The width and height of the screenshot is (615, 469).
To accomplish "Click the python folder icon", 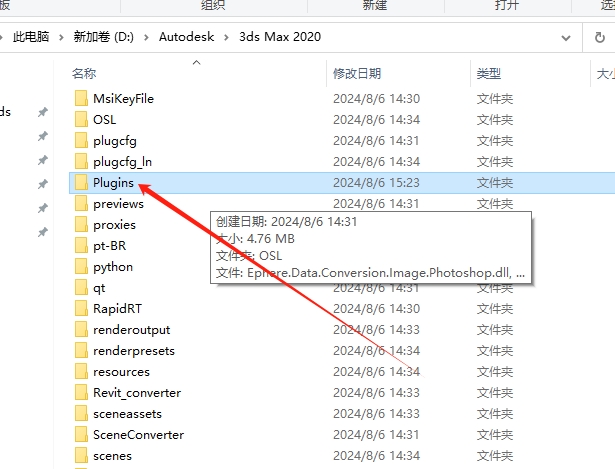I will (x=81, y=267).
